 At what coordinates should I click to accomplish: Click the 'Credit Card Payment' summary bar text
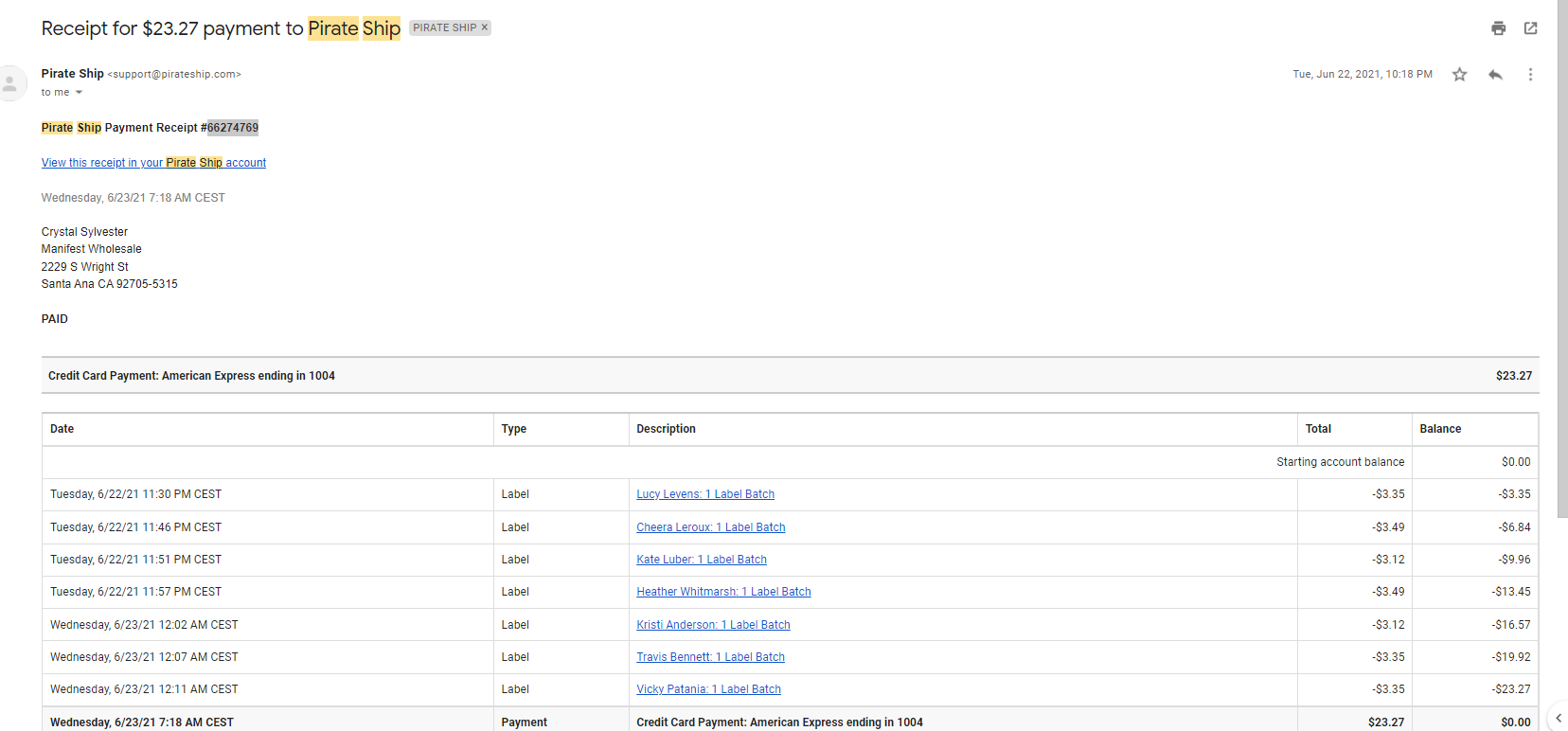click(191, 376)
